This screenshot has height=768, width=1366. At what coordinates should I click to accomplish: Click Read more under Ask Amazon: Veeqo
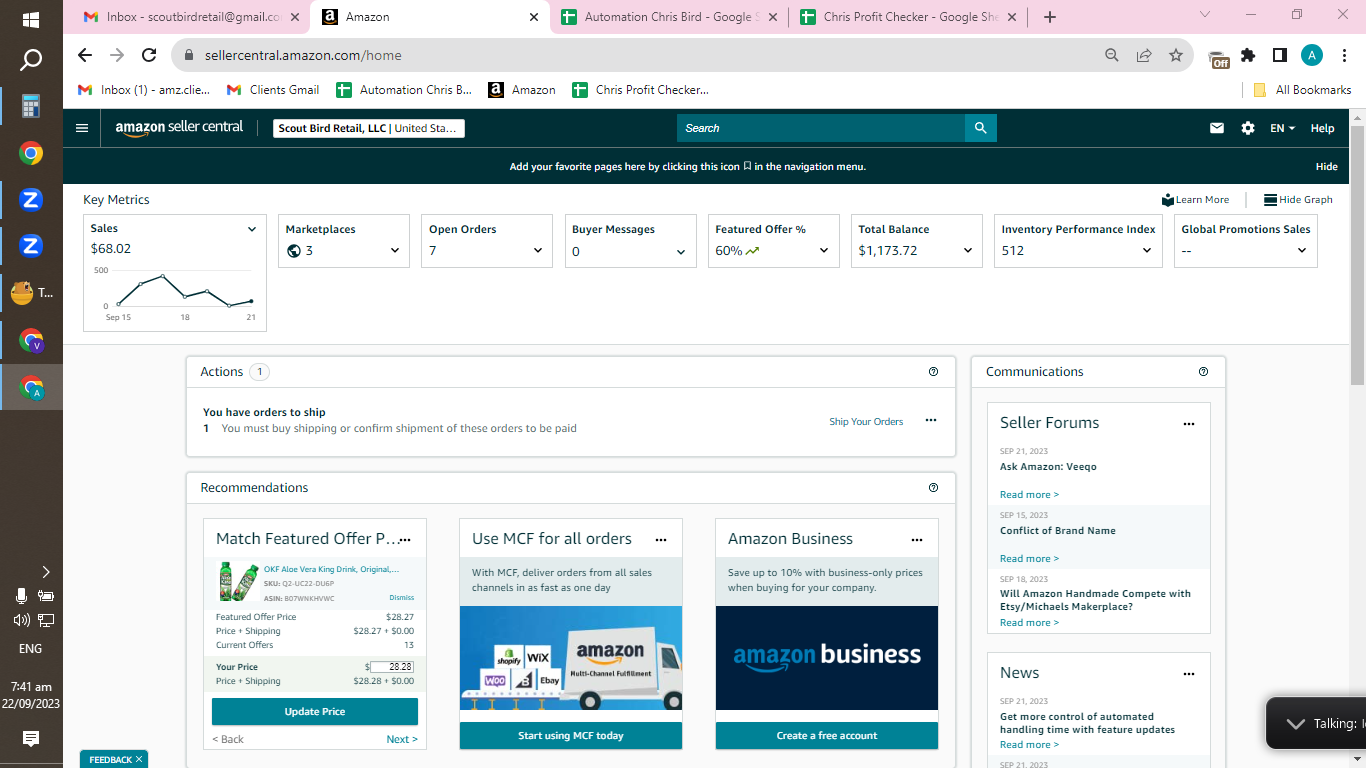pos(1029,495)
